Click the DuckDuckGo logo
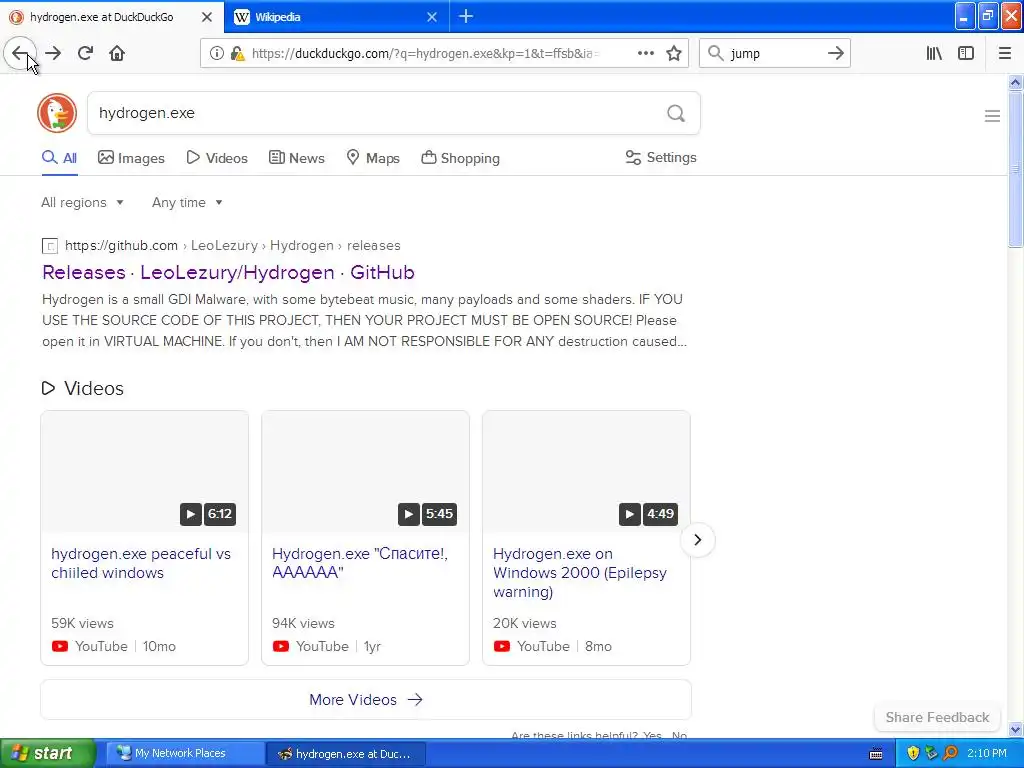This screenshot has height=768, width=1024. (57, 113)
